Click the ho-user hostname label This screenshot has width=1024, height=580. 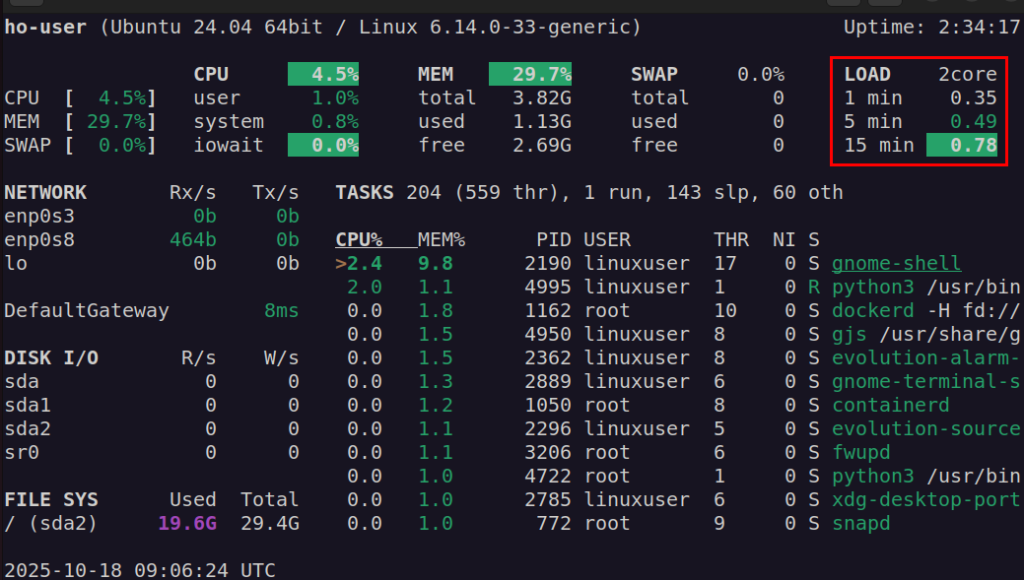tap(44, 27)
